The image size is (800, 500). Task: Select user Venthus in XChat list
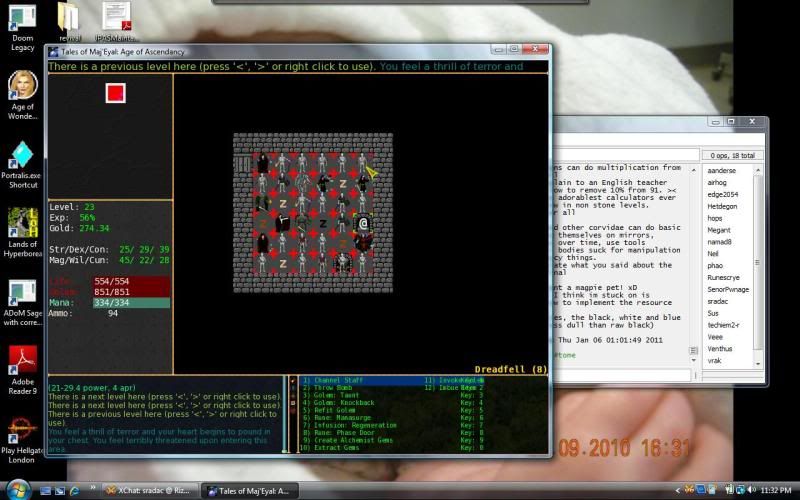click(x=719, y=349)
